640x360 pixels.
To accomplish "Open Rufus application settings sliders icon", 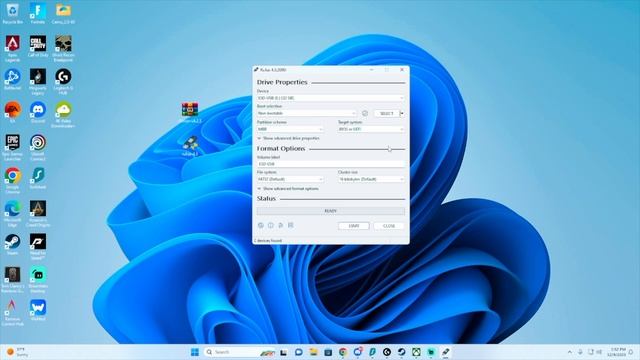I will [x=281, y=225].
